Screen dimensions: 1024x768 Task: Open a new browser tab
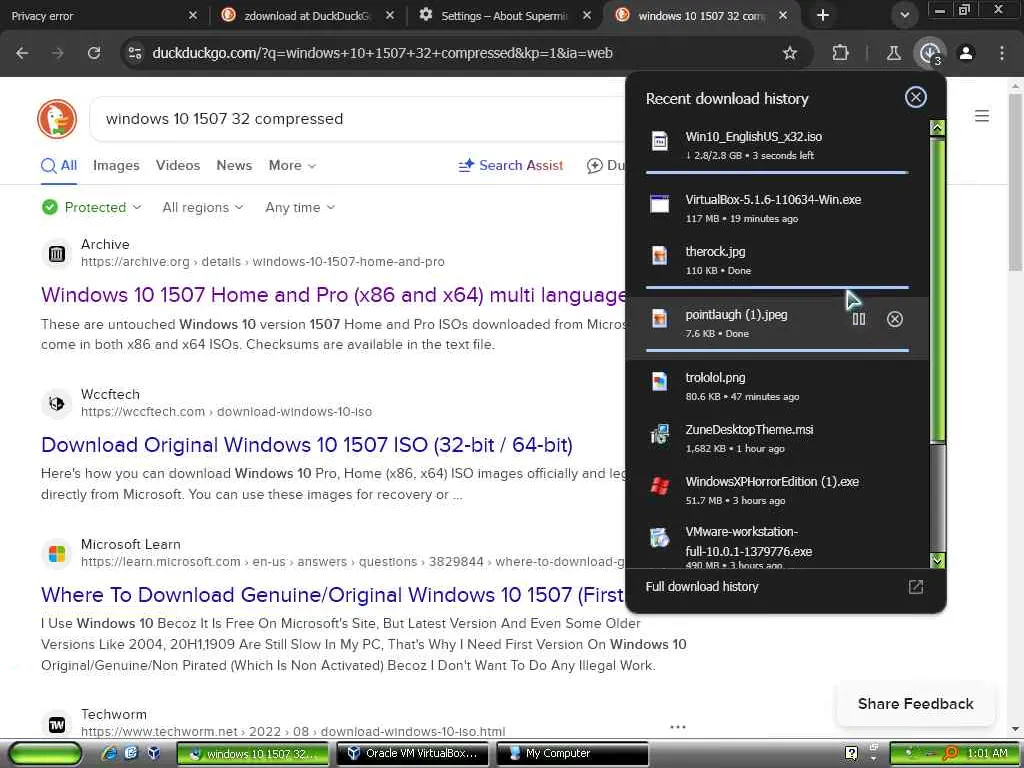point(823,15)
